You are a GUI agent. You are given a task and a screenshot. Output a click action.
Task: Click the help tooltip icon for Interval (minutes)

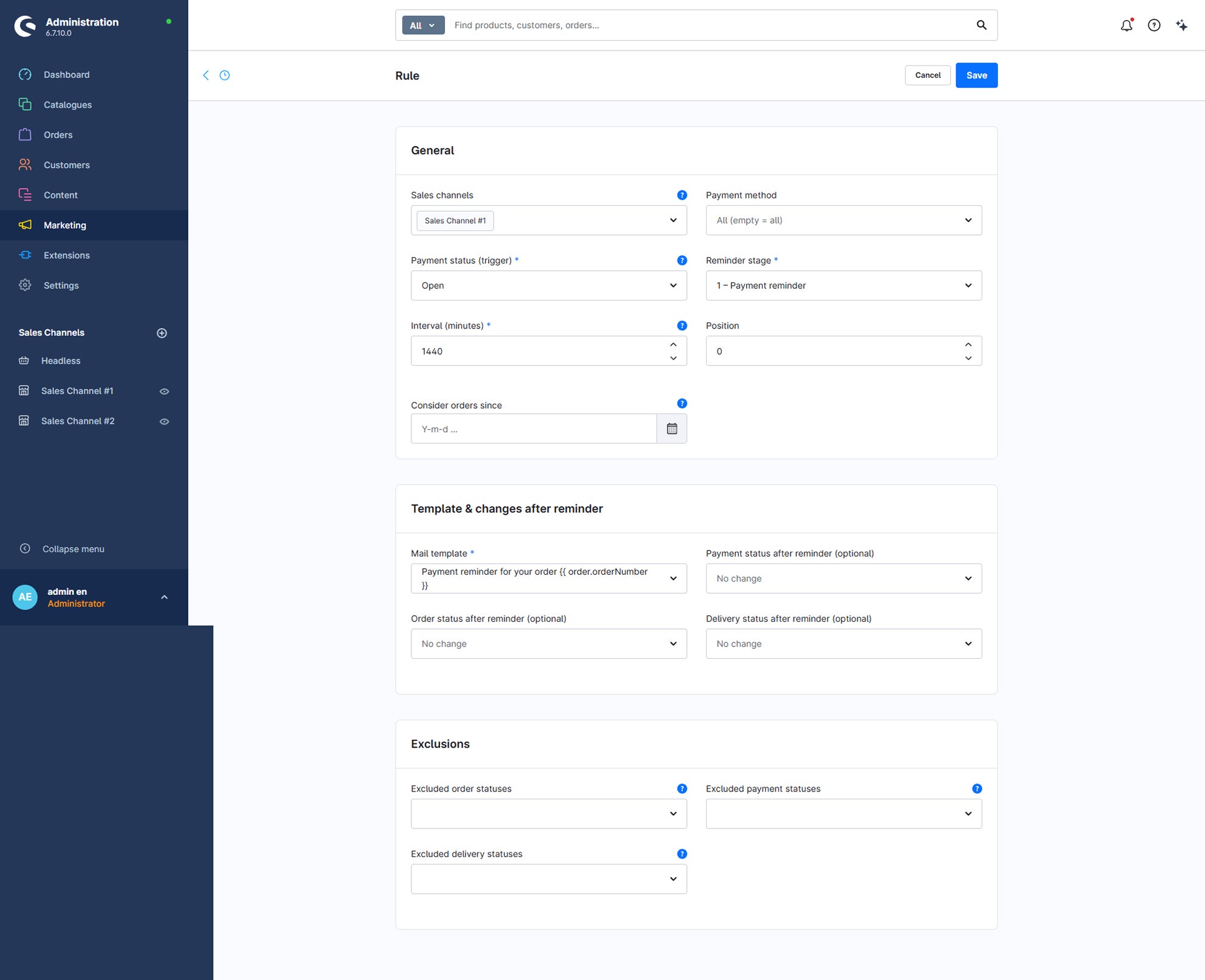click(x=682, y=325)
